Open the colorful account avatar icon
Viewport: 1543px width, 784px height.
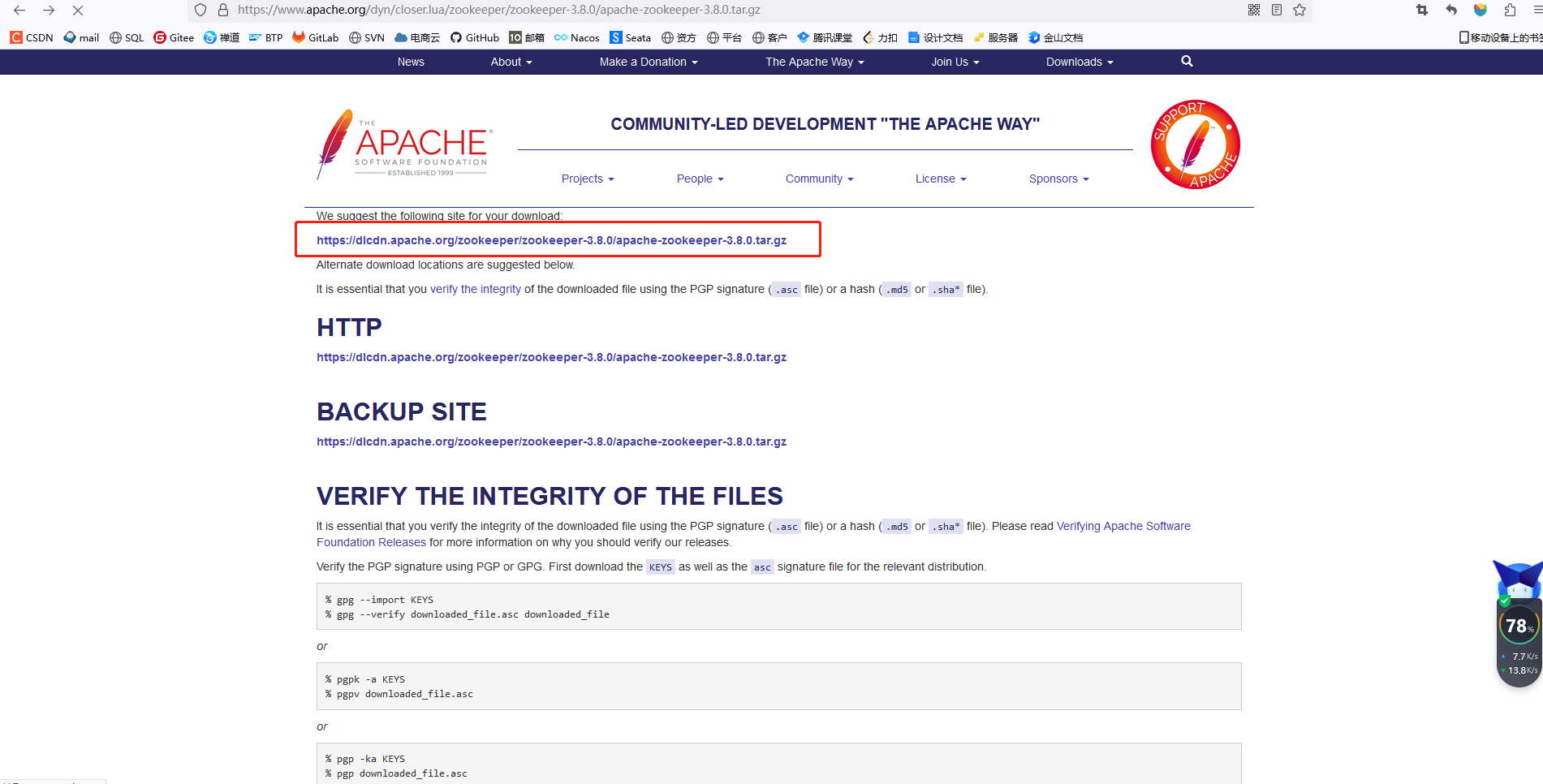[x=1481, y=10]
